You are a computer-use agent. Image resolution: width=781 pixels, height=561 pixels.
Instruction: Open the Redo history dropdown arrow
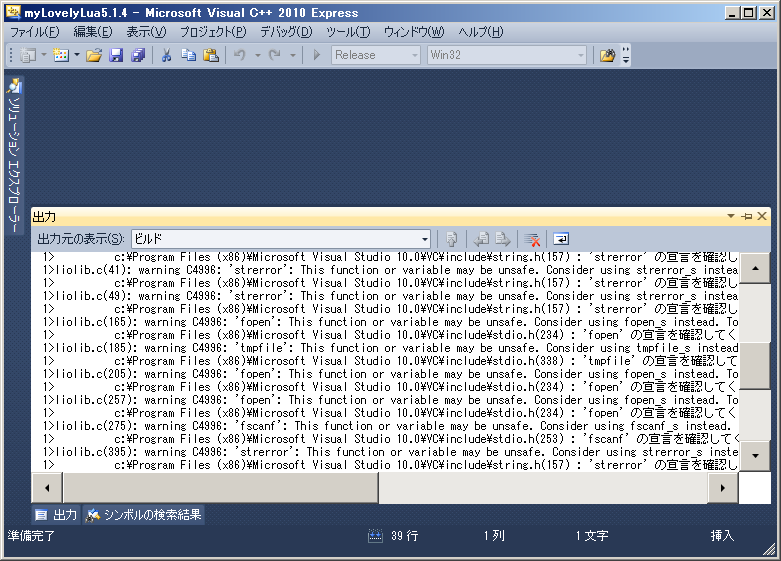point(293,55)
